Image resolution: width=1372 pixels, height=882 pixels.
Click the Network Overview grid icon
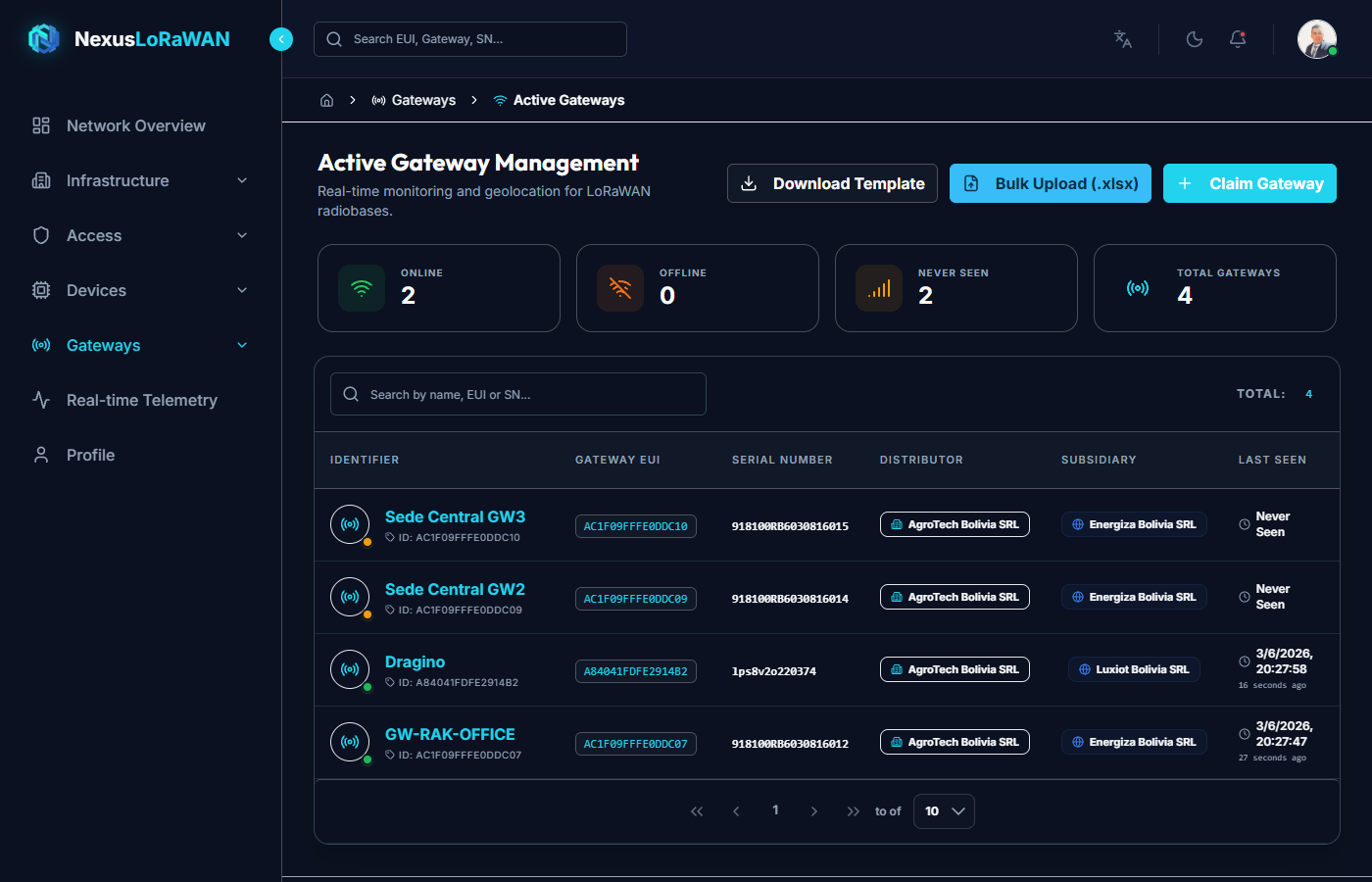41,125
